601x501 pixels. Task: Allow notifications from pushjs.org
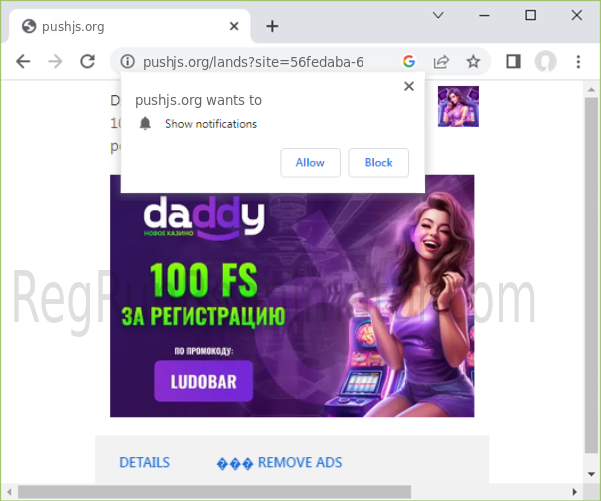click(x=310, y=163)
